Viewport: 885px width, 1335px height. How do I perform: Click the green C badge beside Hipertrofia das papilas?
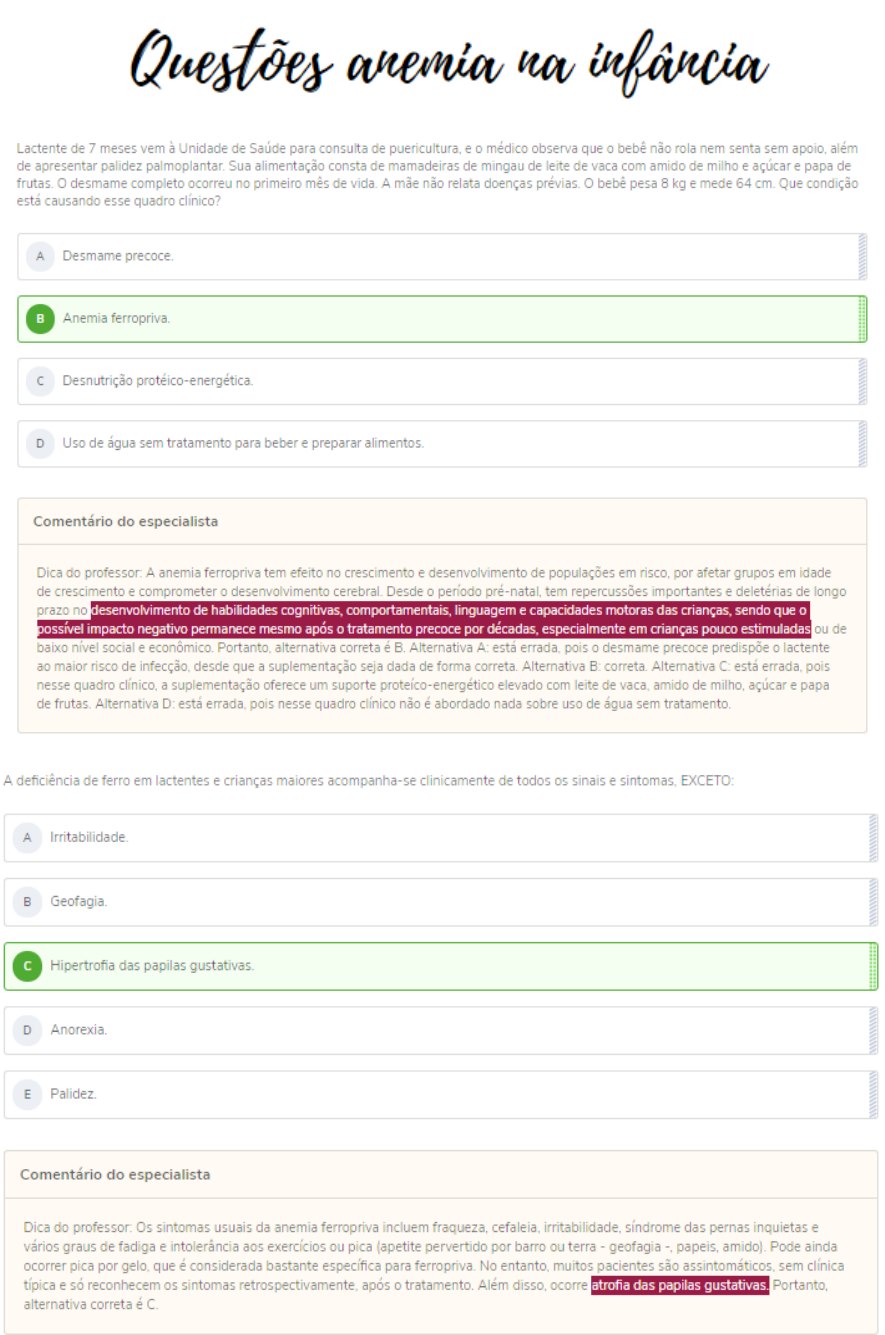click(x=27, y=966)
